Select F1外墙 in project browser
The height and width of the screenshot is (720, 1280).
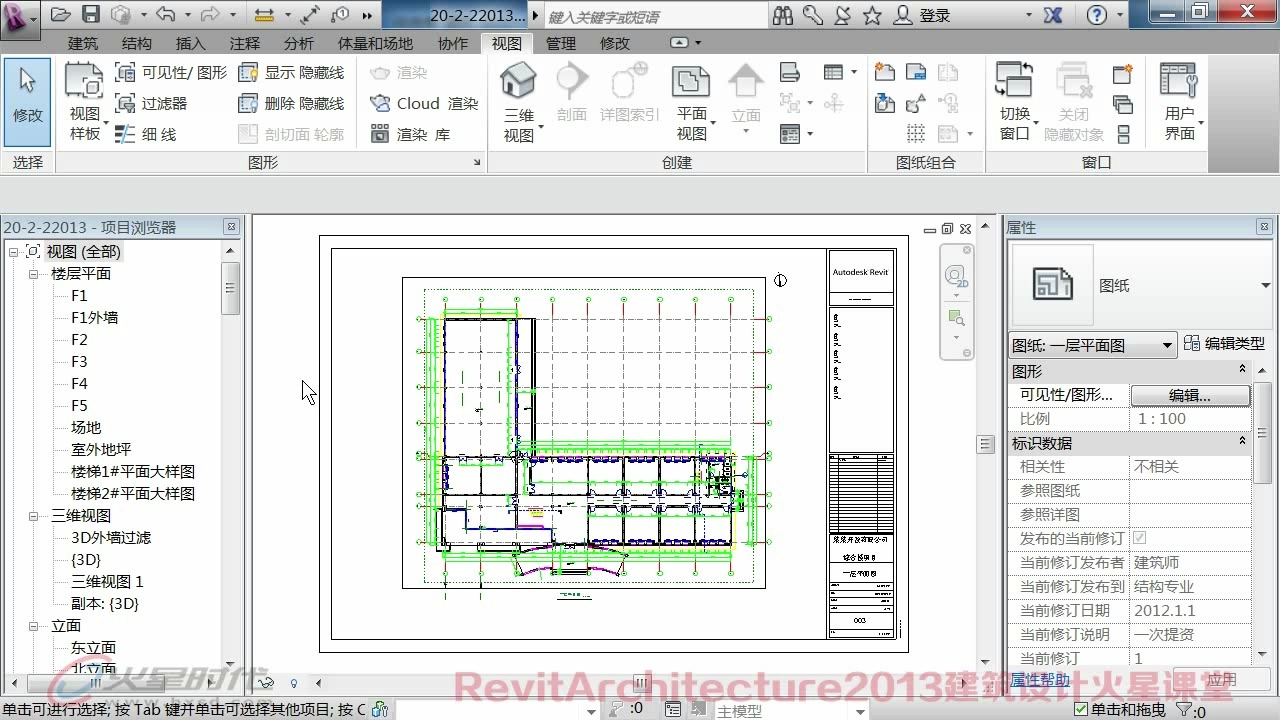point(95,318)
